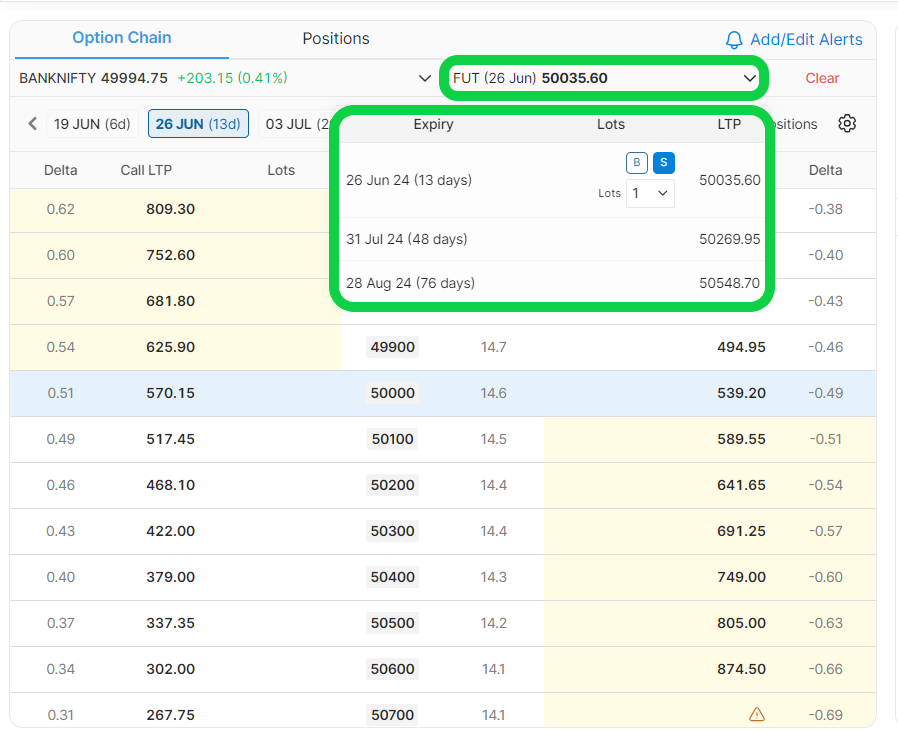Click call LTP 468.10
Screen dimensions: 898x732
[x=170, y=485]
